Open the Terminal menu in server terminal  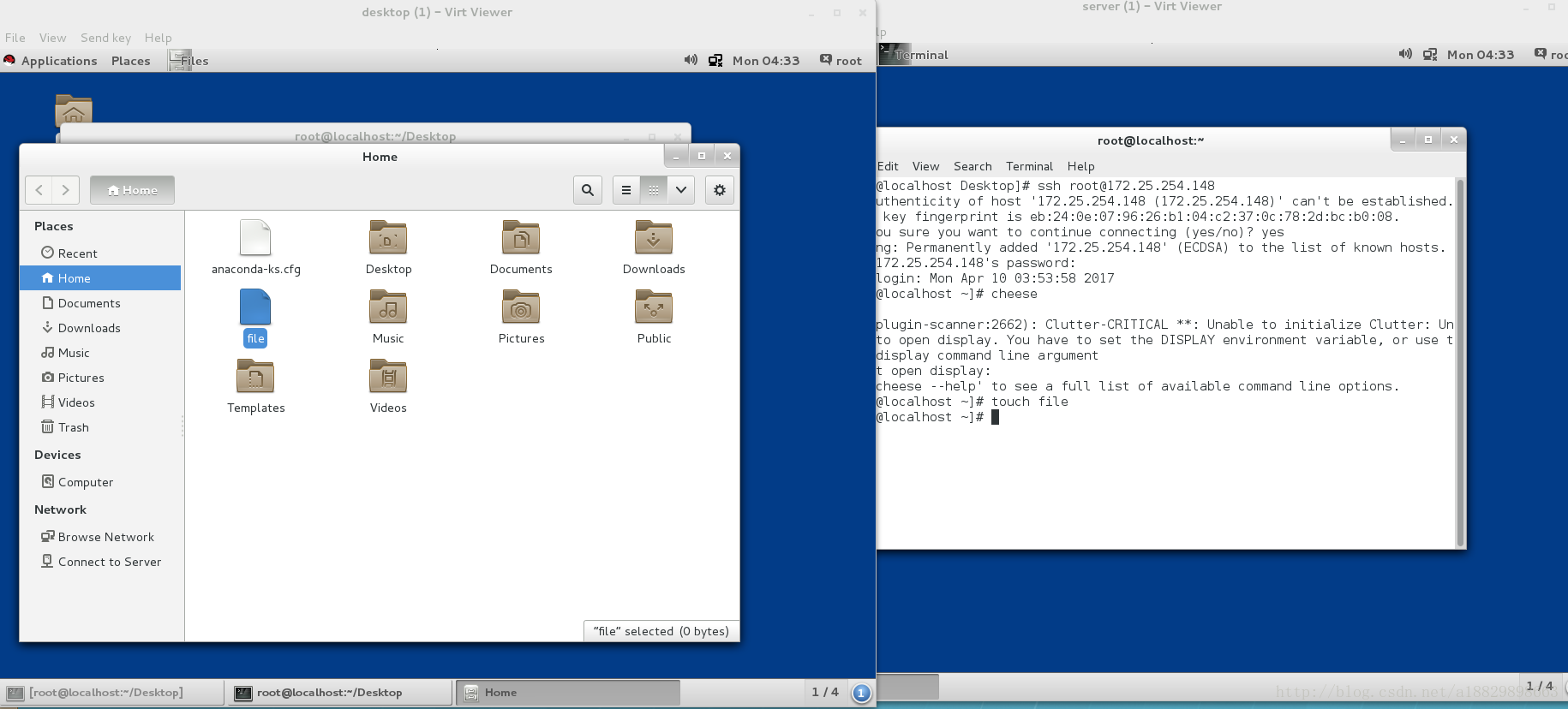tap(1029, 166)
